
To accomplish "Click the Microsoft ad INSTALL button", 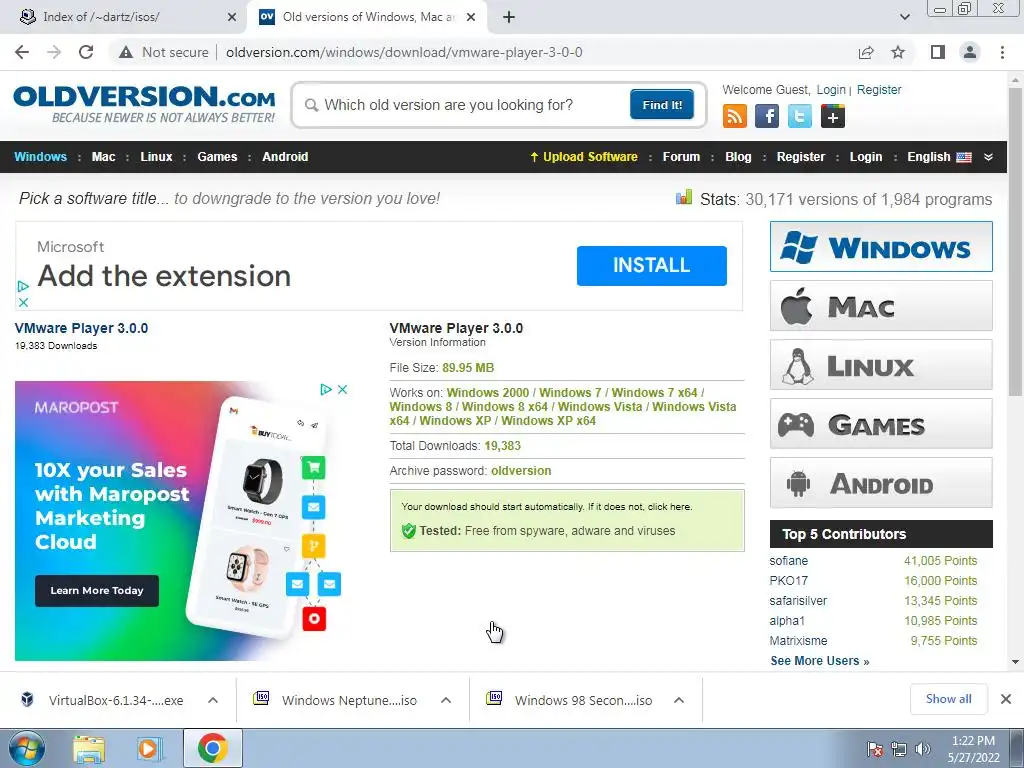I will [x=651, y=265].
